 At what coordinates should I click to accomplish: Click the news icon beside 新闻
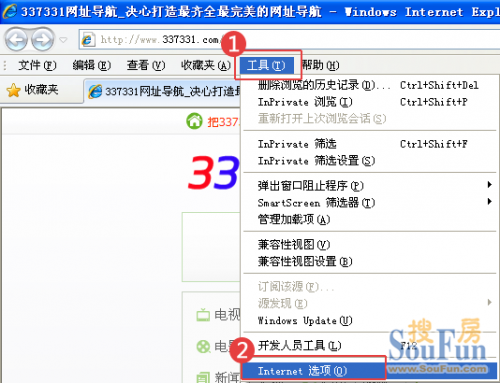point(203,377)
